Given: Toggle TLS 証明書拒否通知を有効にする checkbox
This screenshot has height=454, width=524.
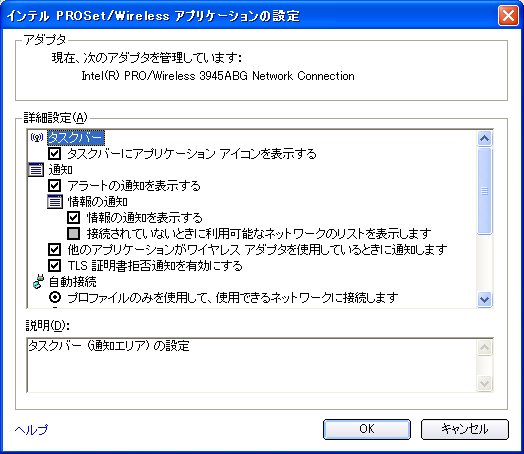Looking at the screenshot, I should pos(54,266).
